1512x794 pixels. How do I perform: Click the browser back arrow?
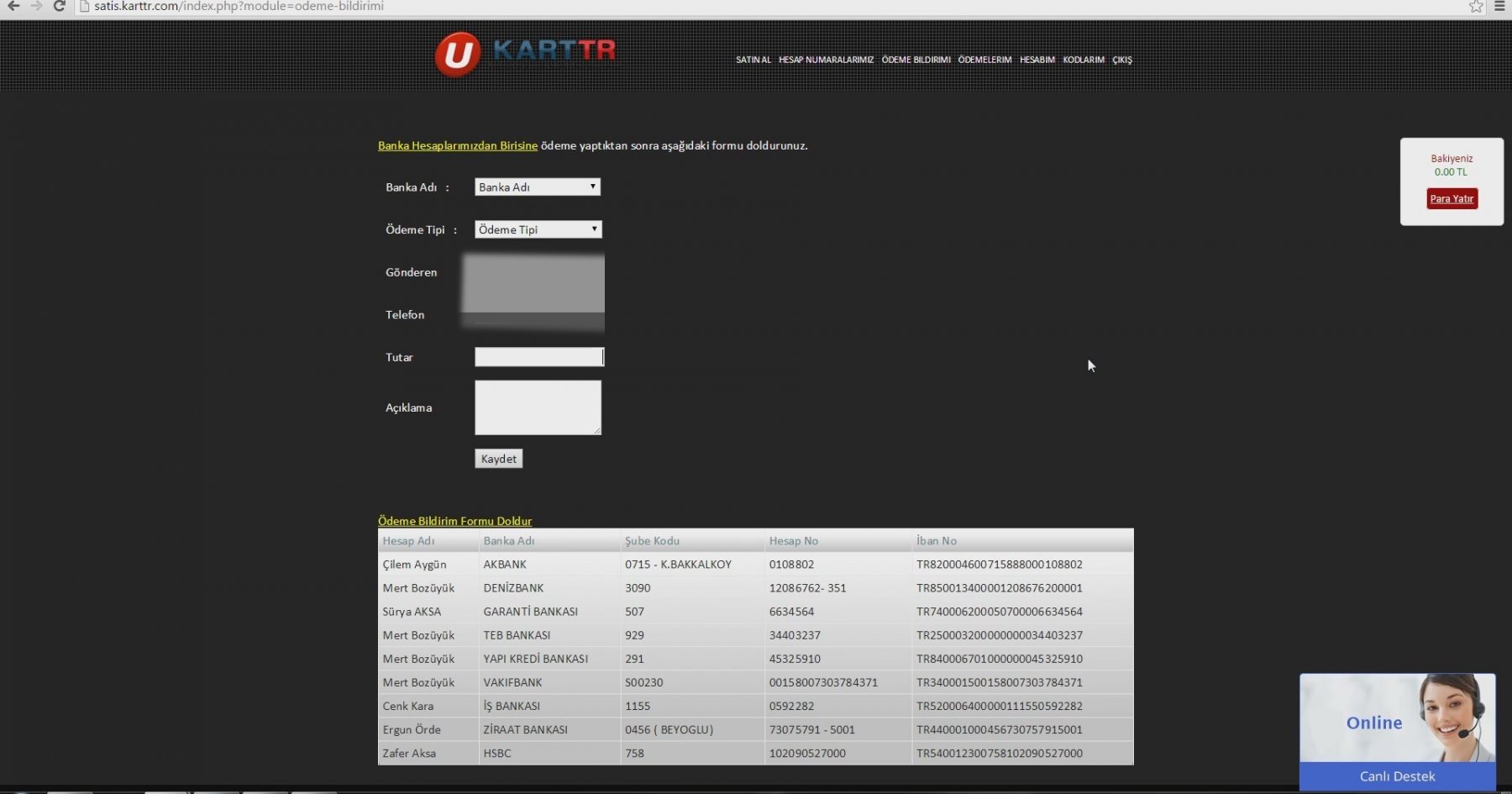[x=13, y=6]
